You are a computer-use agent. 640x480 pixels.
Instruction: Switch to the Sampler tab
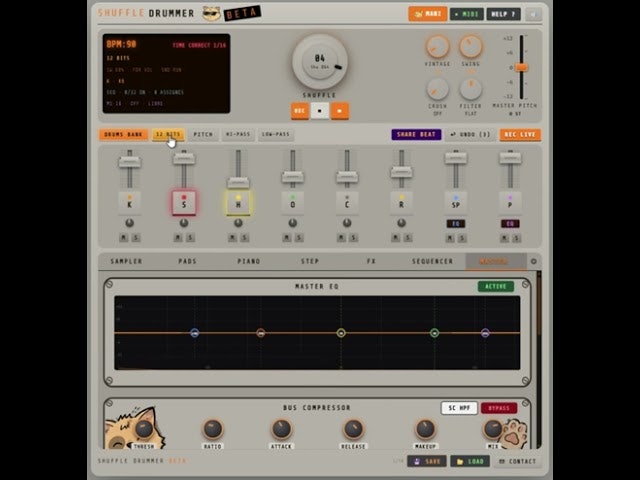[x=126, y=261]
